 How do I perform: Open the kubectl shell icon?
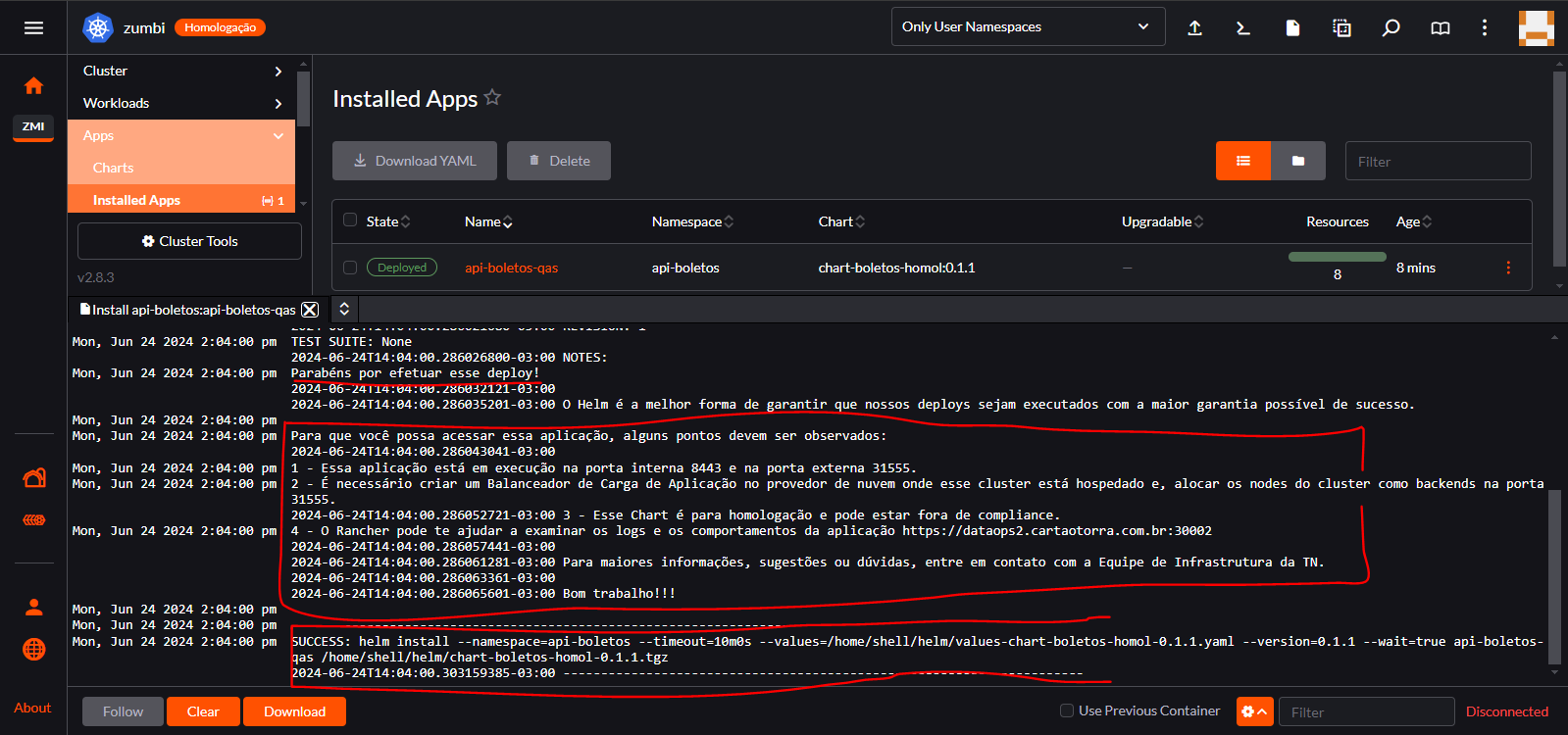coord(1243,27)
